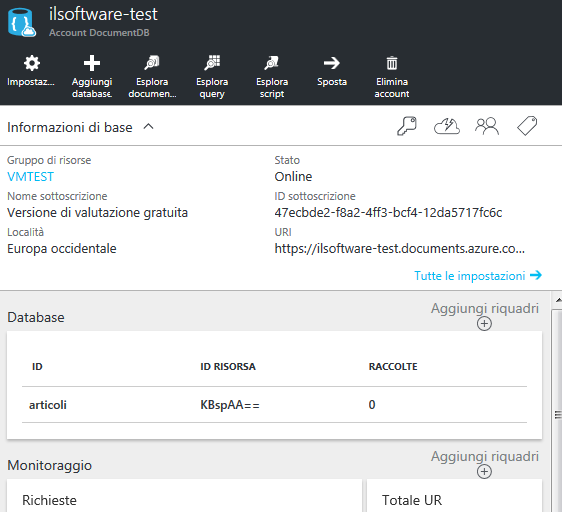Click Elimina account trash icon
Image resolution: width=562 pixels, height=512 pixels.
(x=392, y=63)
